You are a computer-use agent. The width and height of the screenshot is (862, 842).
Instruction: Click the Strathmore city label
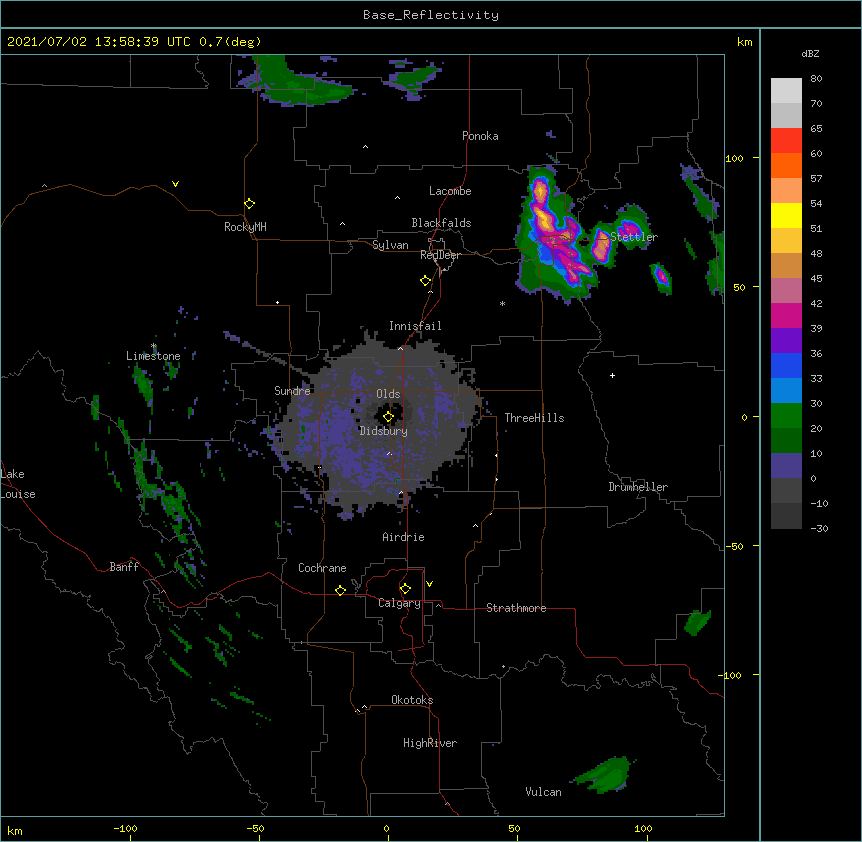pyautogui.click(x=516, y=608)
